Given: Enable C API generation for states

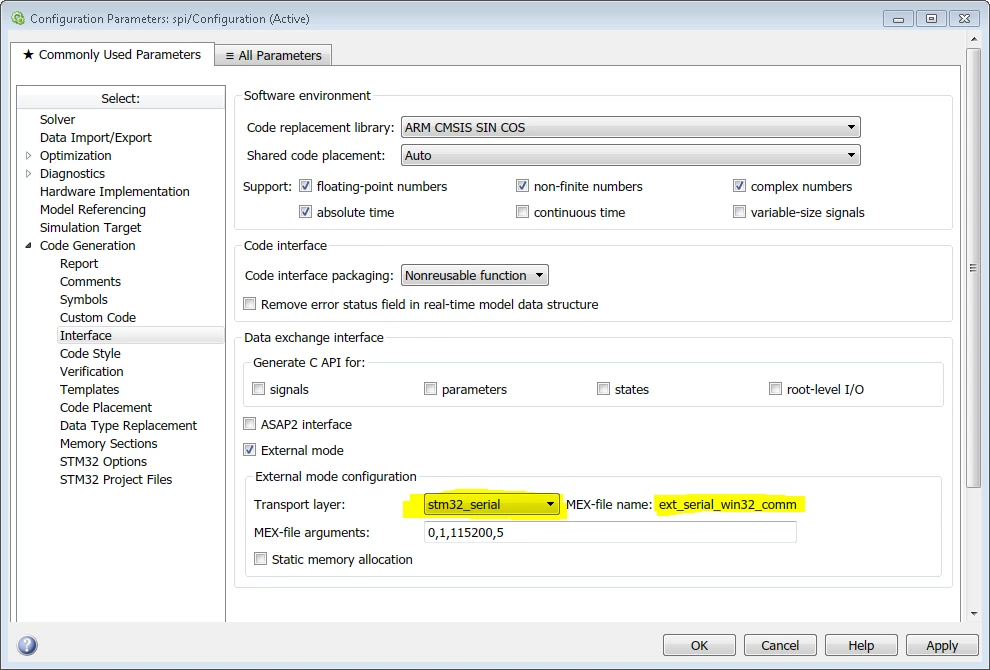Looking at the screenshot, I should pos(604,389).
